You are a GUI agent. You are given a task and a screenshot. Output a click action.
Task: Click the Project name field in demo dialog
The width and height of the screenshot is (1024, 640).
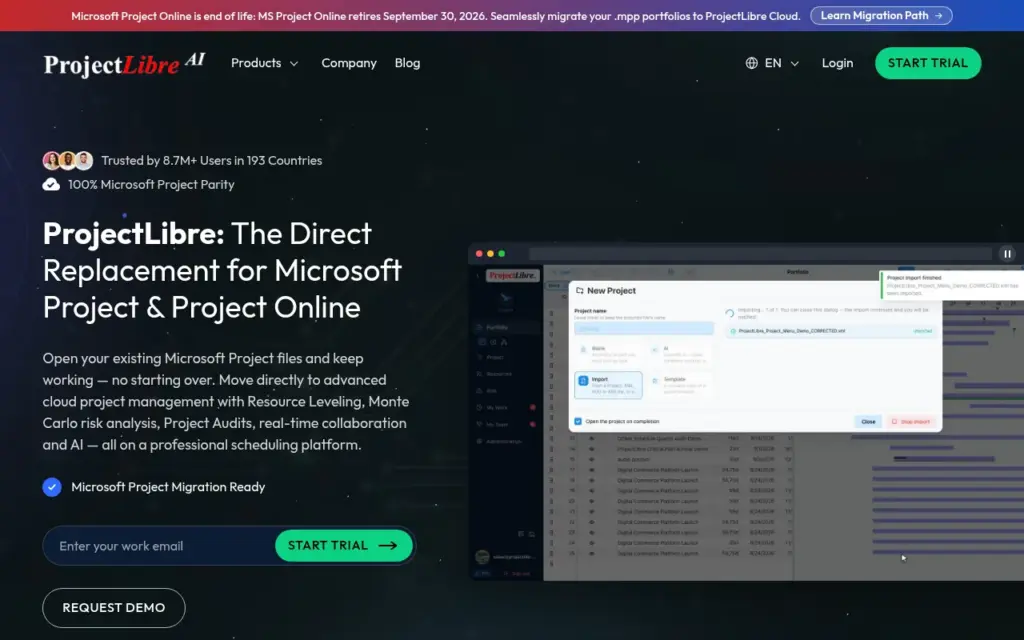pyautogui.click(x=643, y=328)
